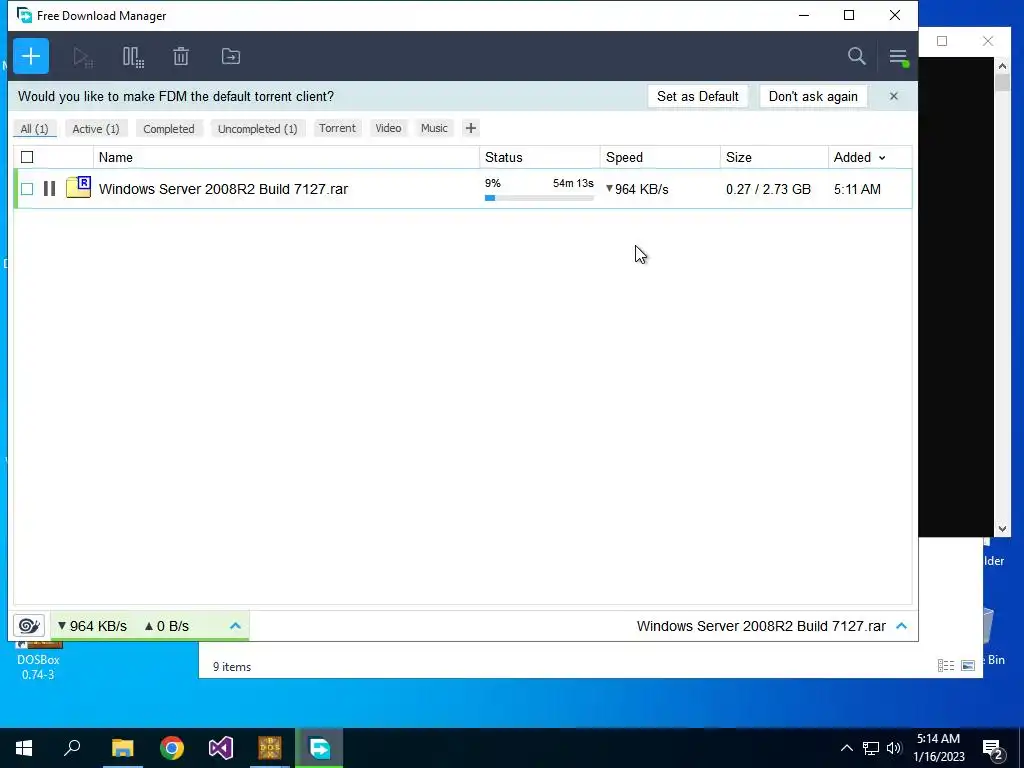Switch background Explorer window to large icons view

(968, 665)
